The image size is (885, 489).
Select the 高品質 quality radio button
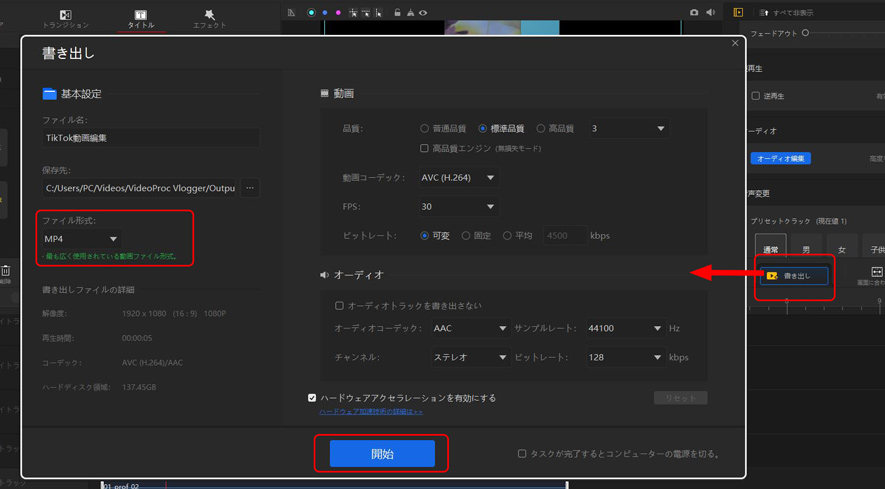[541, 129]
